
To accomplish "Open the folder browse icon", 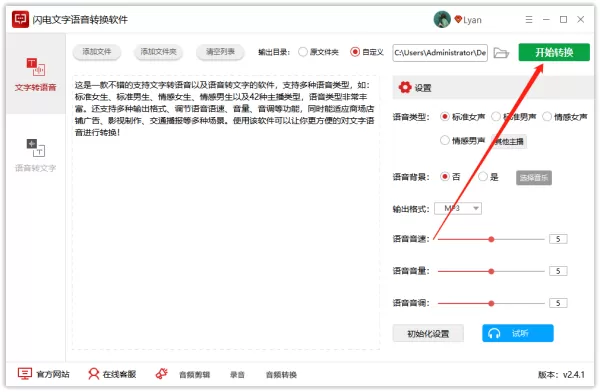I will coord(501,52).
